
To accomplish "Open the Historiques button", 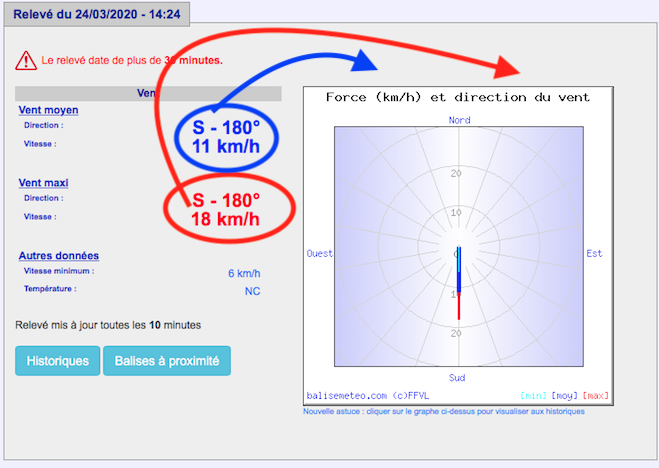I will pos(58,361).
